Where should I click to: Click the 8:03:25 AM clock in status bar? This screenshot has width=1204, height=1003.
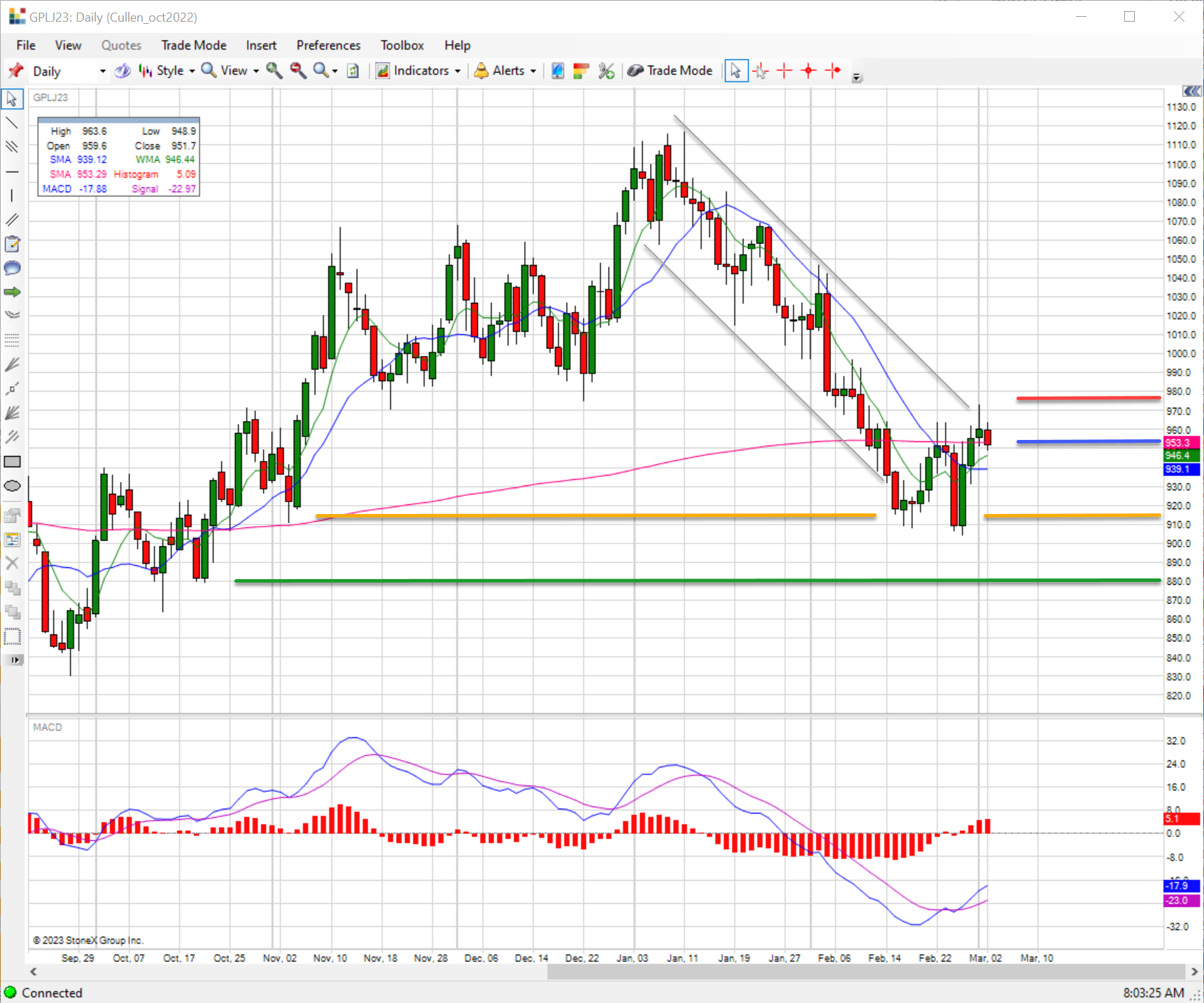(x=1154, y=993)
